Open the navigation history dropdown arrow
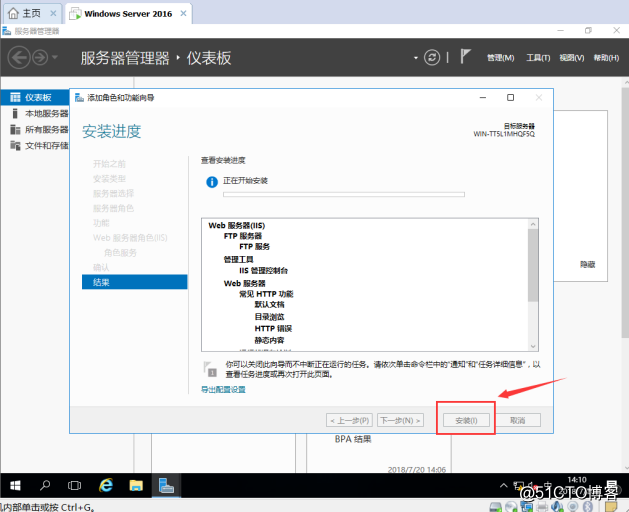629x512 pixels. tap(55, 57)
